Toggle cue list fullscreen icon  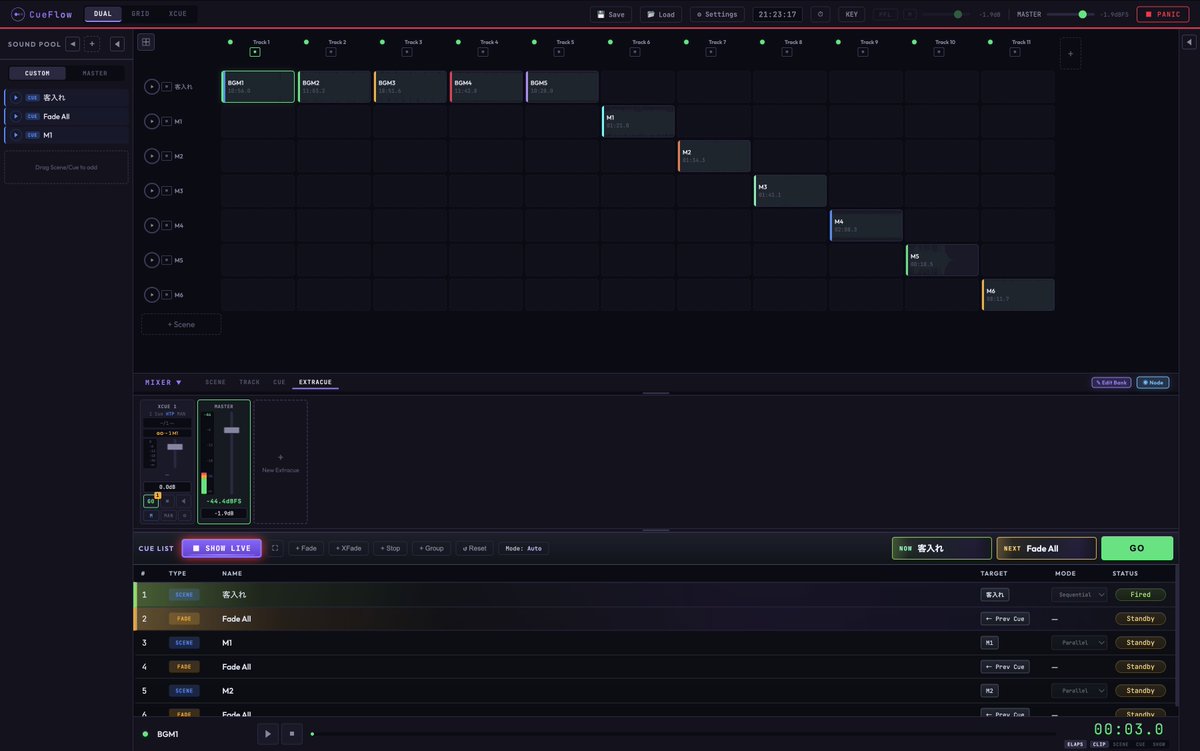[275, 548]
